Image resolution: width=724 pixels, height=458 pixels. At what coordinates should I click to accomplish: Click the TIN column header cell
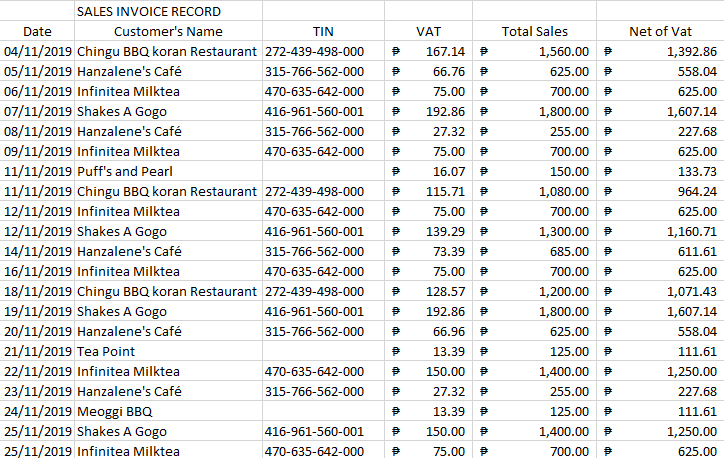click(x=323, y=32)
